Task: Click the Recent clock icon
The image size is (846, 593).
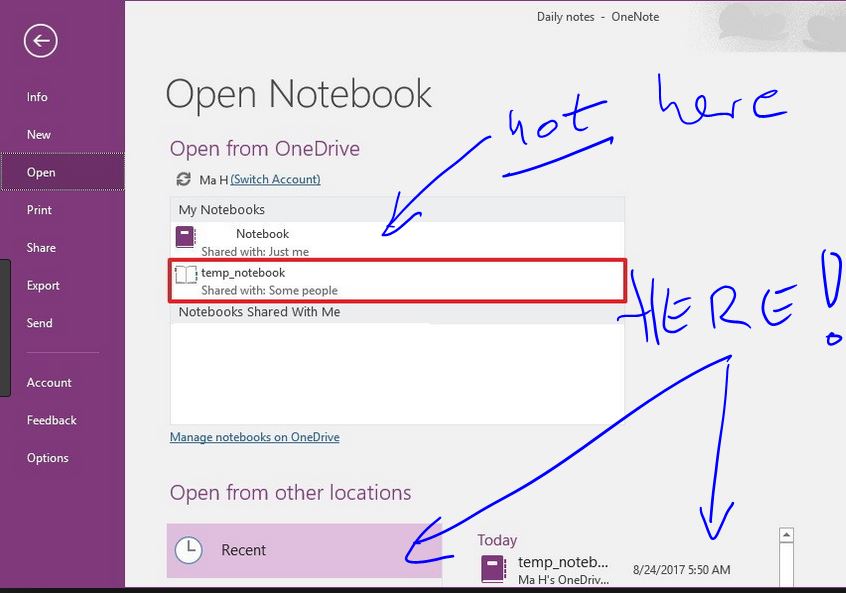Action: pos(188,550)
